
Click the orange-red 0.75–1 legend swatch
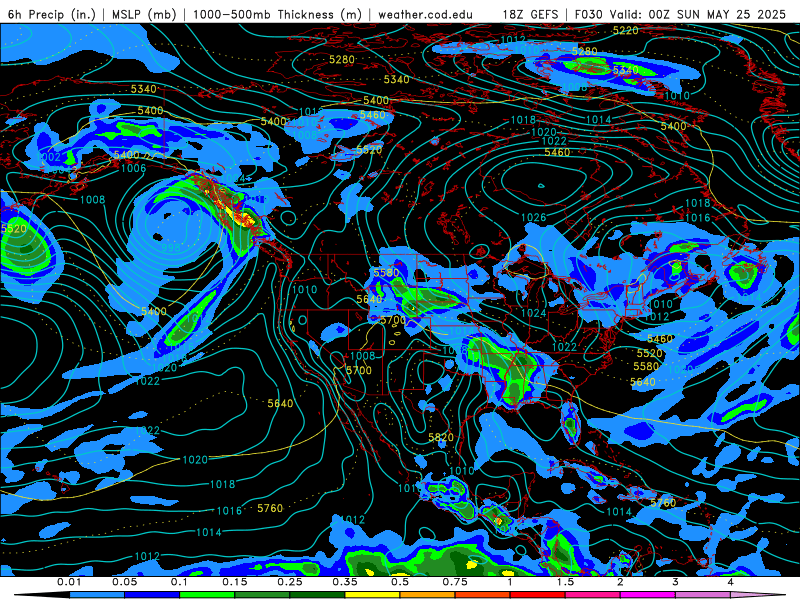(x=483, y=595)
